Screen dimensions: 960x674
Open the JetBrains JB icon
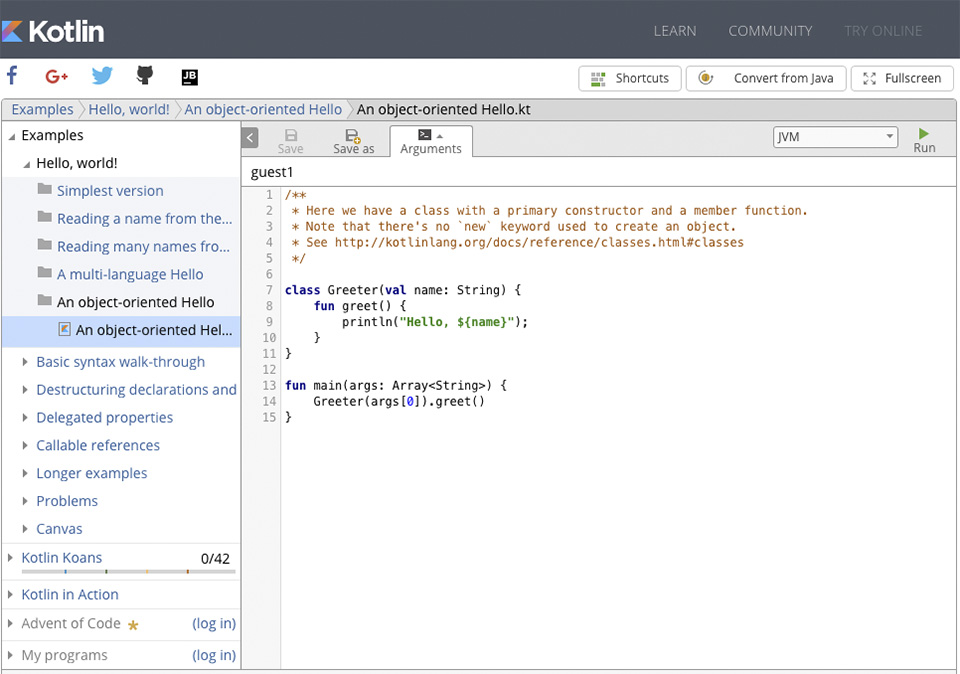tap(190, 77)
